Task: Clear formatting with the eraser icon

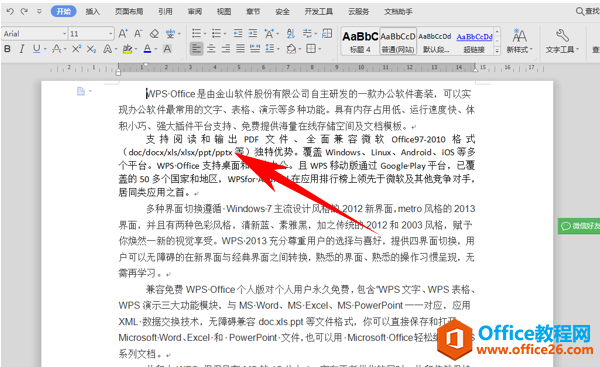Action: point(154,34)
